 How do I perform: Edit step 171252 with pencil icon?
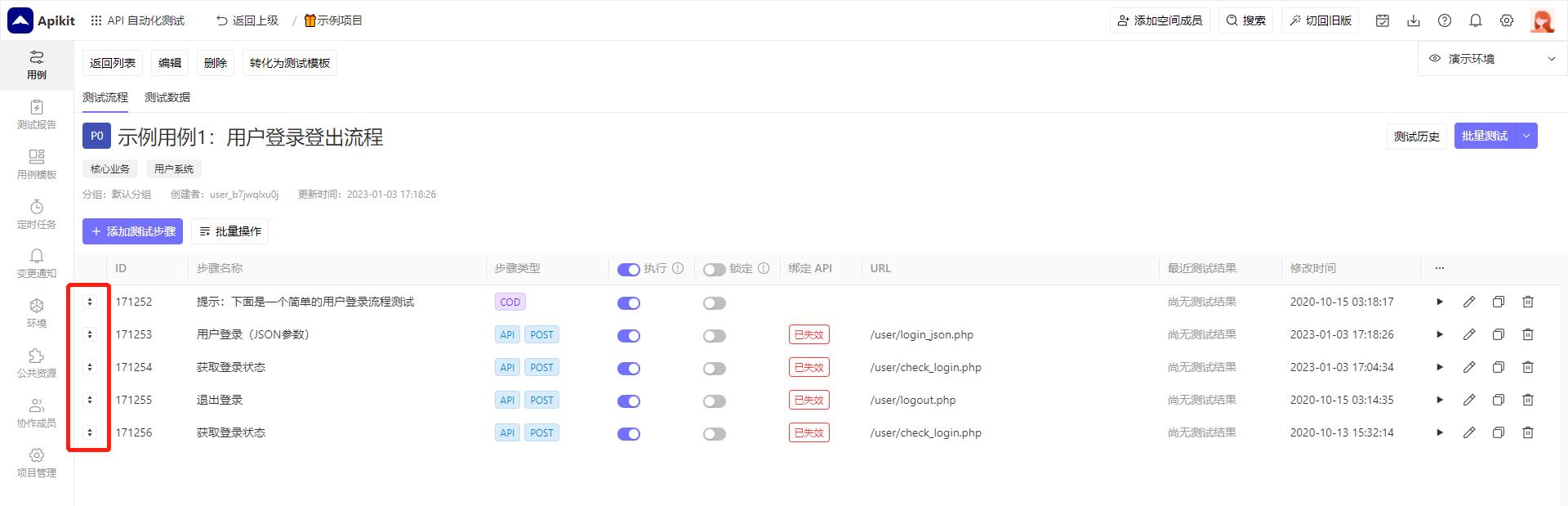tap(1469, 302)
